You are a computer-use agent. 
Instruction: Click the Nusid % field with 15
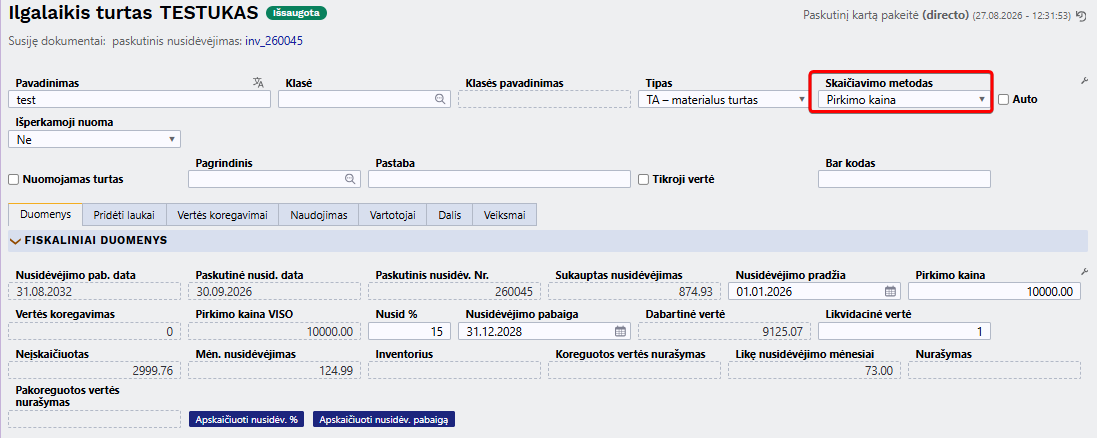point(409,330)
